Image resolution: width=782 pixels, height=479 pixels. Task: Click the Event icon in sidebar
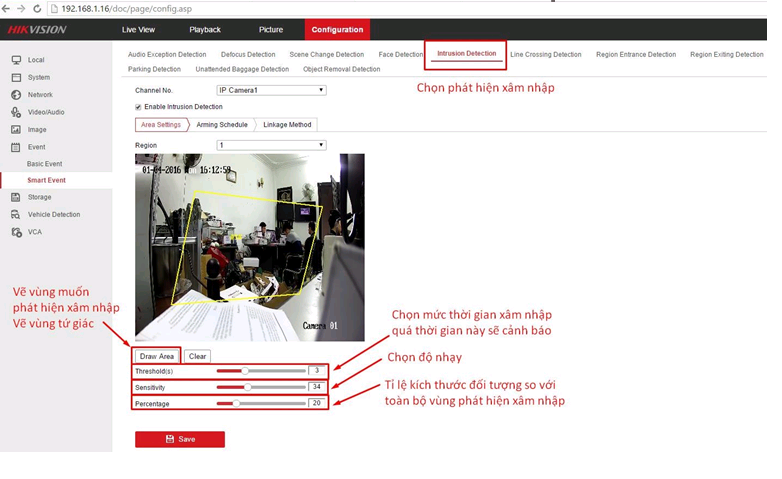(x=16, y=147)
